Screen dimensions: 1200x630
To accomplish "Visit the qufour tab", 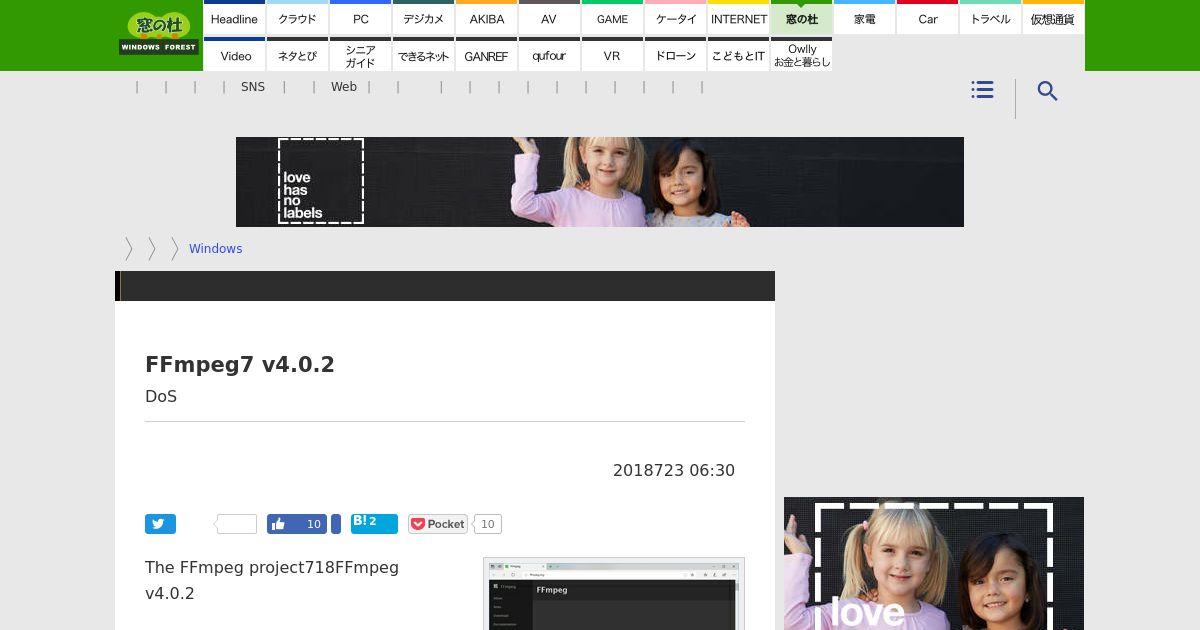I will [549, 55].
